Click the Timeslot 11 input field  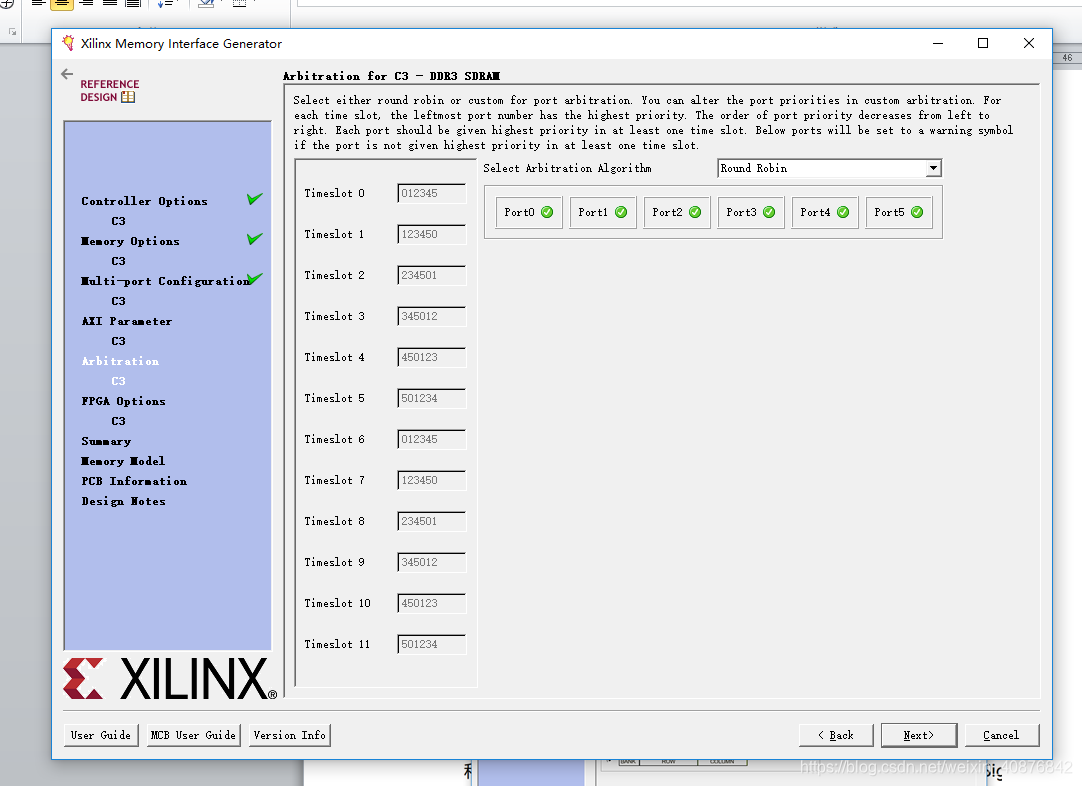click(432, 645)
